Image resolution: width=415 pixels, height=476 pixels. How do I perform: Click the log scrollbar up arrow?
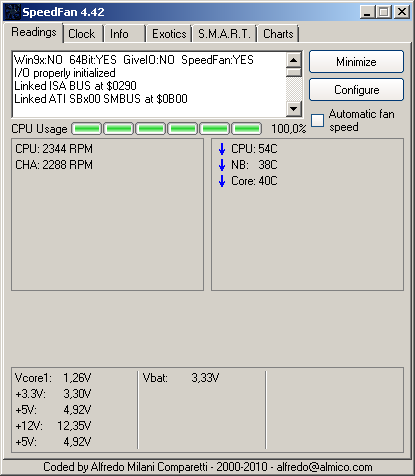coord(294,60)
